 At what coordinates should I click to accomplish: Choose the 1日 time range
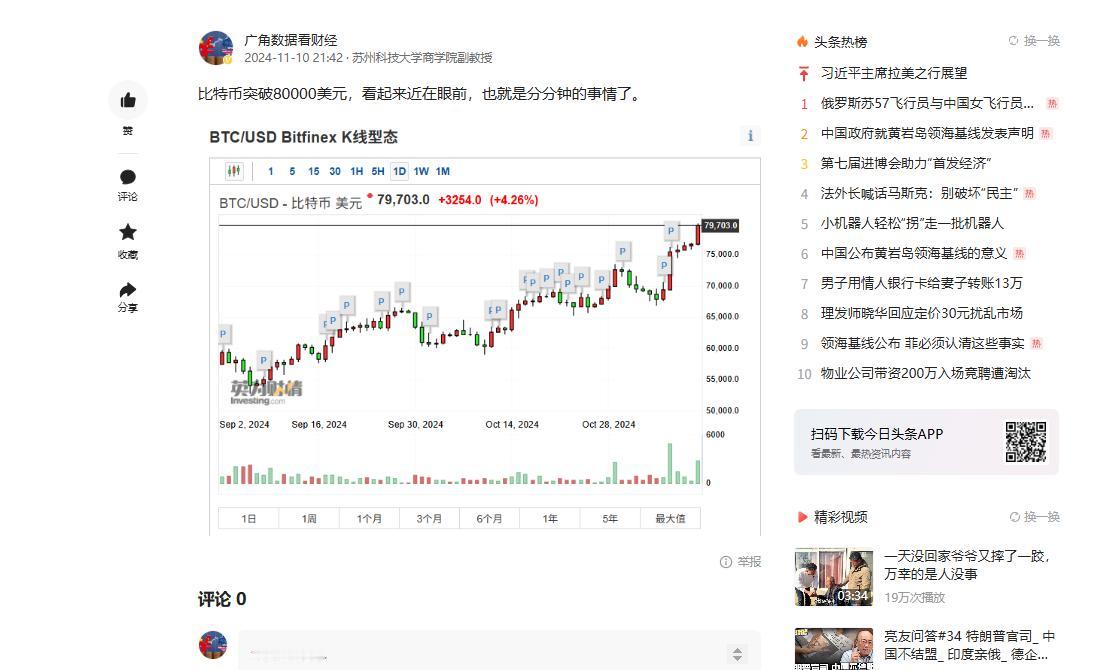pyautogui.click(x=248, y=519)
